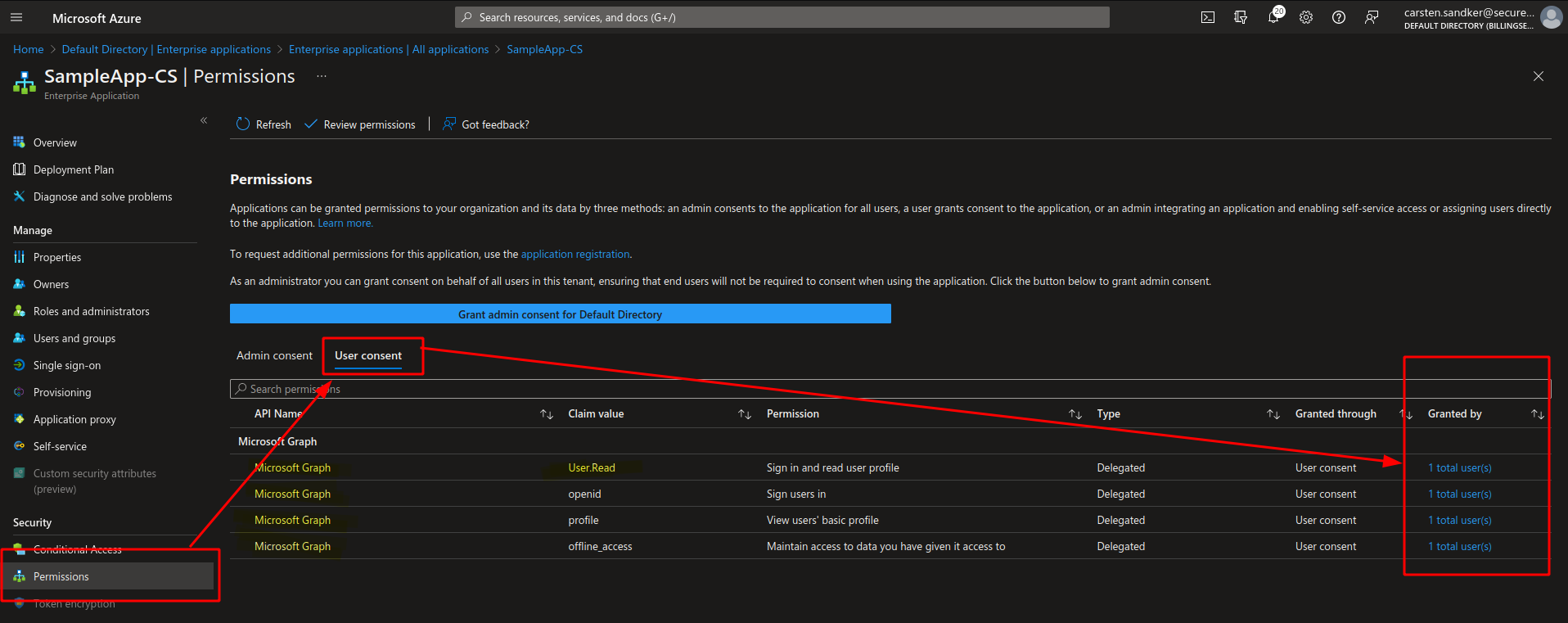
Task: Open Custom security attributes (preview)
Action: click(94, 481)
